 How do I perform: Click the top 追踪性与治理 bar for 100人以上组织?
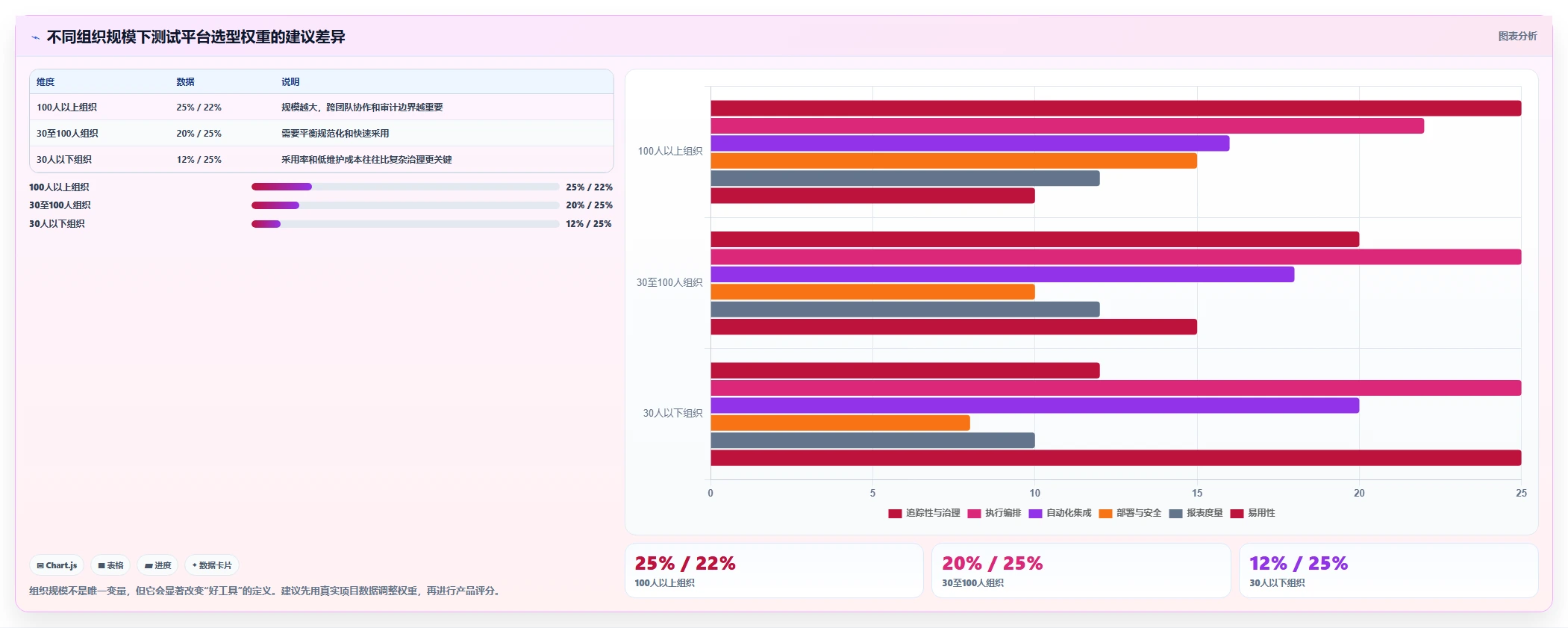pyautogui.click(x=1116, y=108)
